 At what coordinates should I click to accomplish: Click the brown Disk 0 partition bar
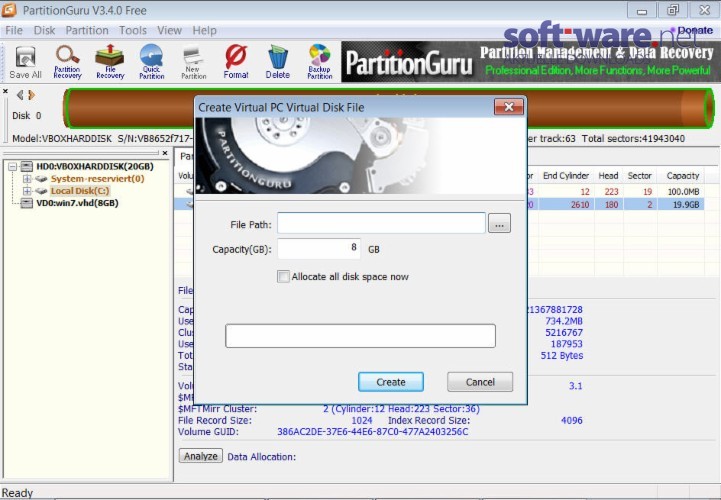pyautogui.click(x=389, y=109)
